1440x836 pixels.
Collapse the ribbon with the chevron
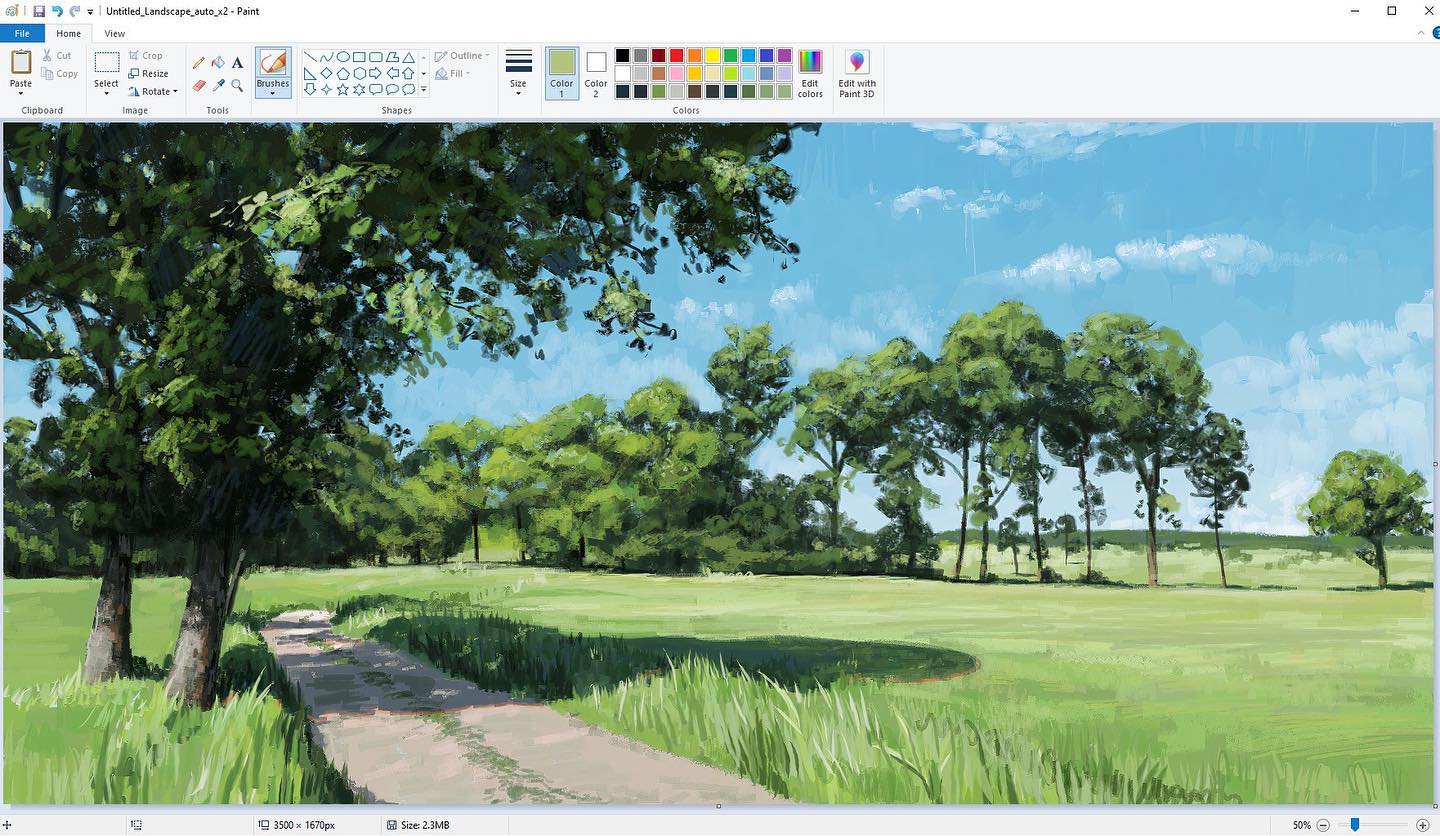pyautogui.click(x=1422, y=33)
